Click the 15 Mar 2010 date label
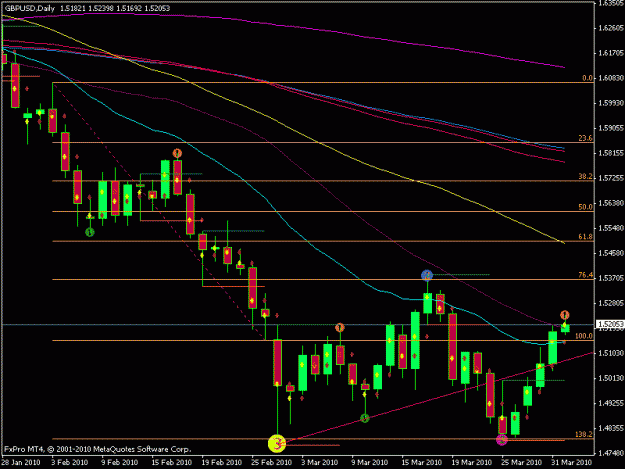The image size is (625, 469). 422,463
